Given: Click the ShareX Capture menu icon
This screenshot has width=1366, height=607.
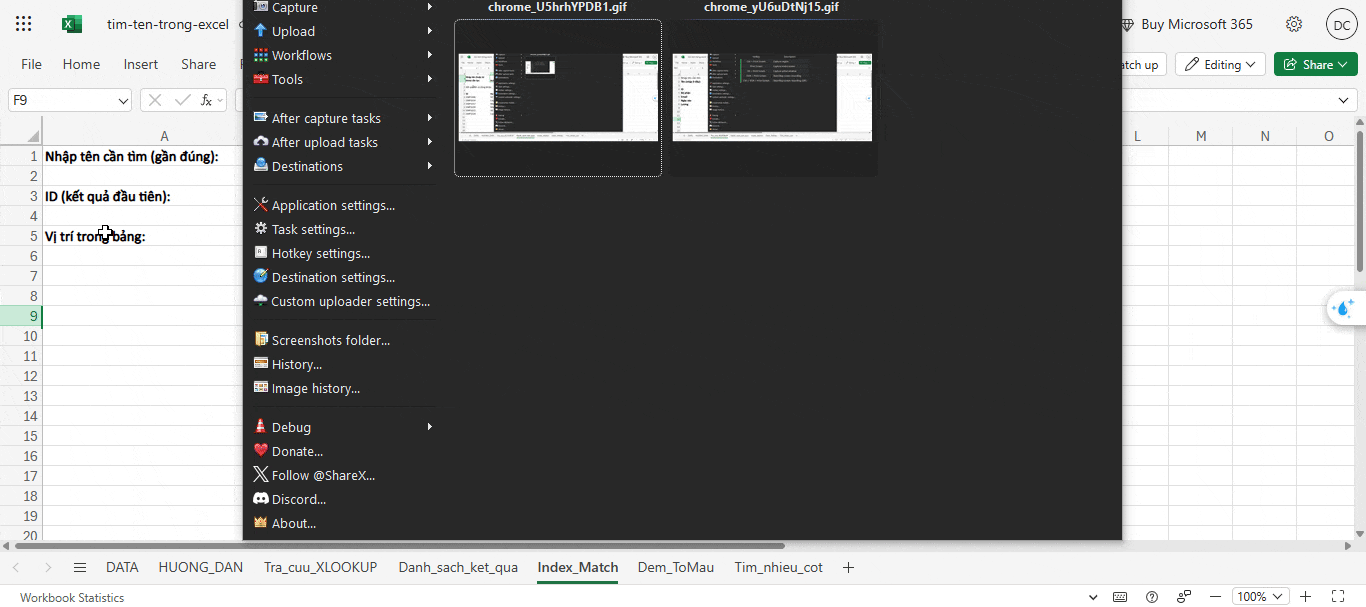Looking at the screenshot, I should (261, 7).
